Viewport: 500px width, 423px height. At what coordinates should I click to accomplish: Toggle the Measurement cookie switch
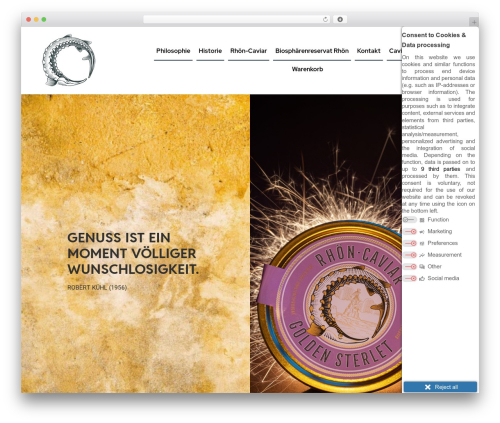click(x=410, y=255)
